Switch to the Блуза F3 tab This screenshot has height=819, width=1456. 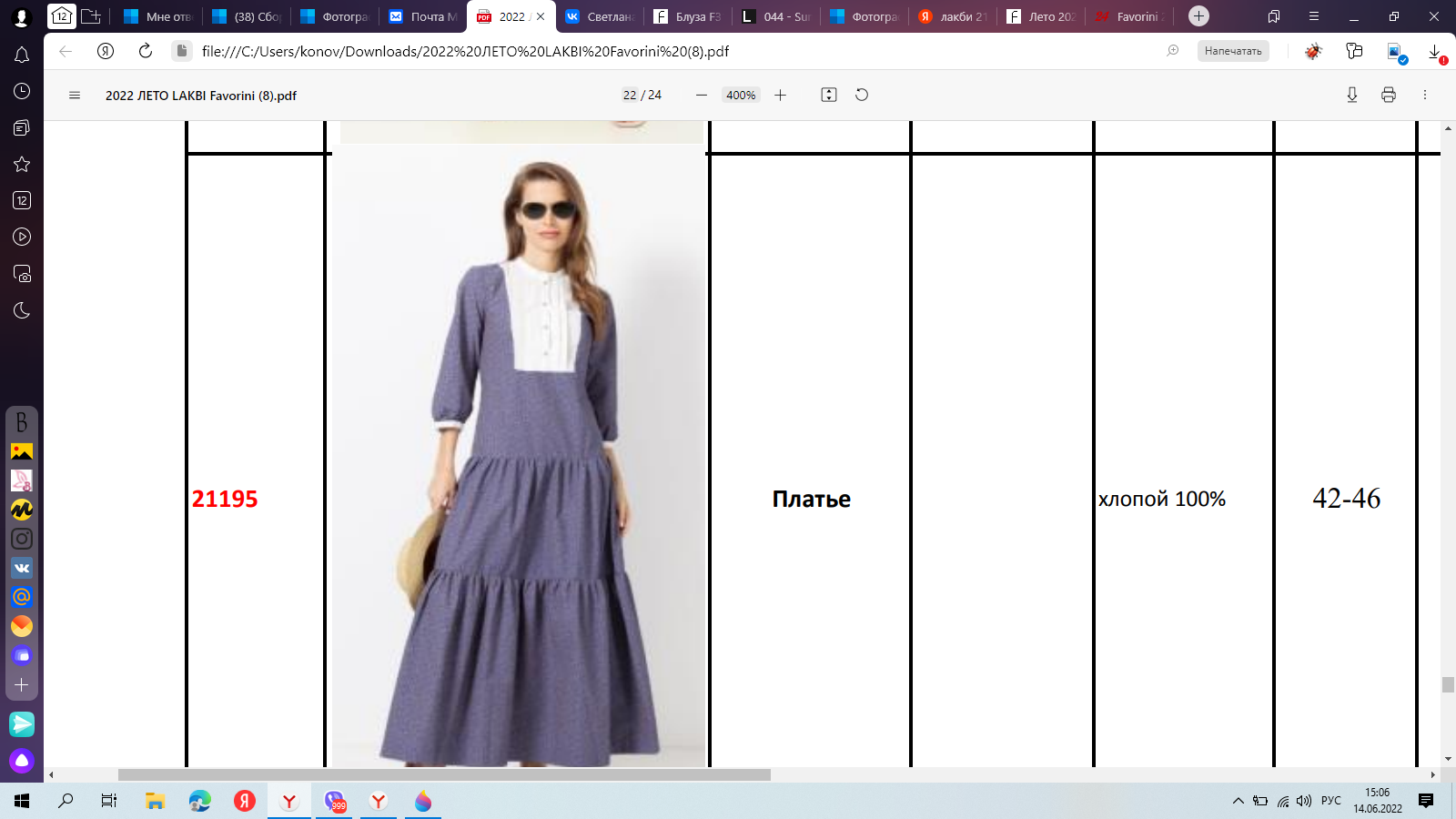point(687,16)
